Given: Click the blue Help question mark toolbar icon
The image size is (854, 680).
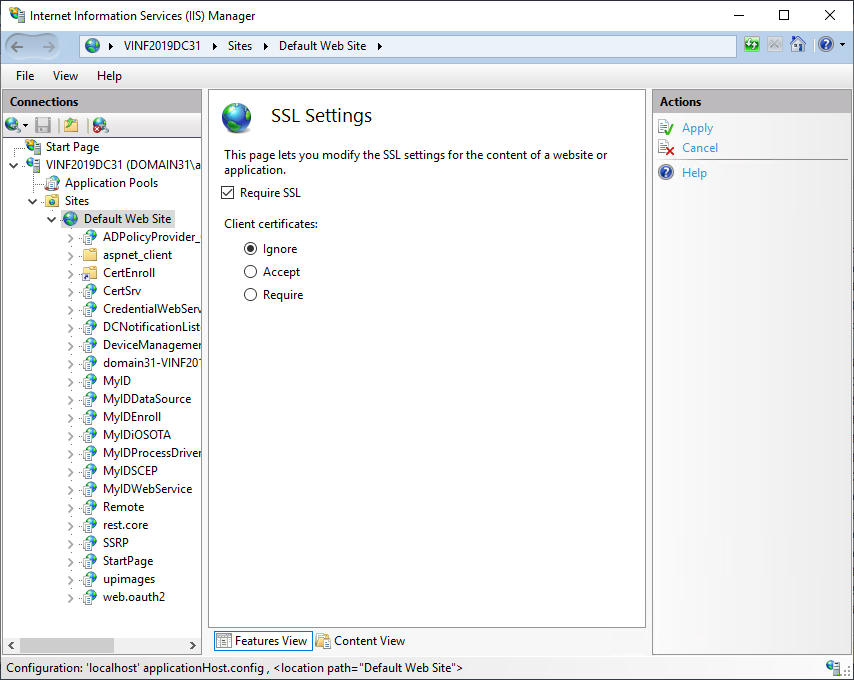Looking at the screenshot, I should click(x=825, y=45).
